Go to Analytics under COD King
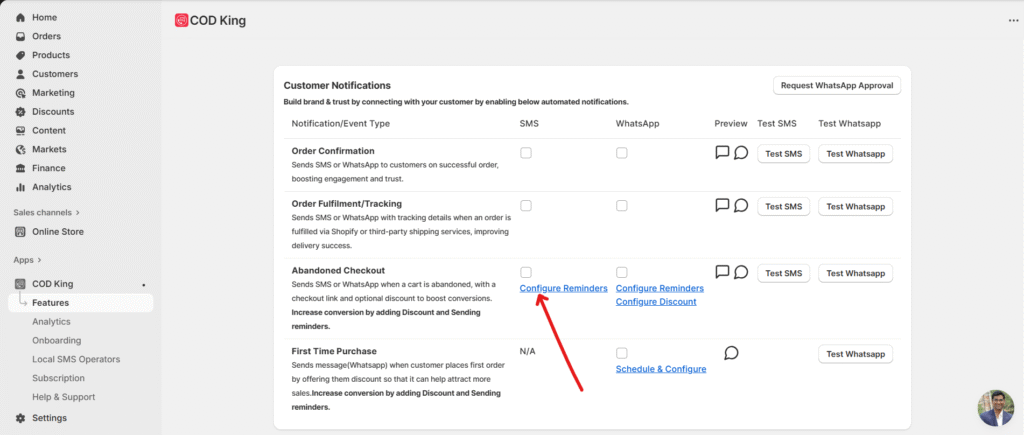Screen dimensions: 1024x435 51,322
